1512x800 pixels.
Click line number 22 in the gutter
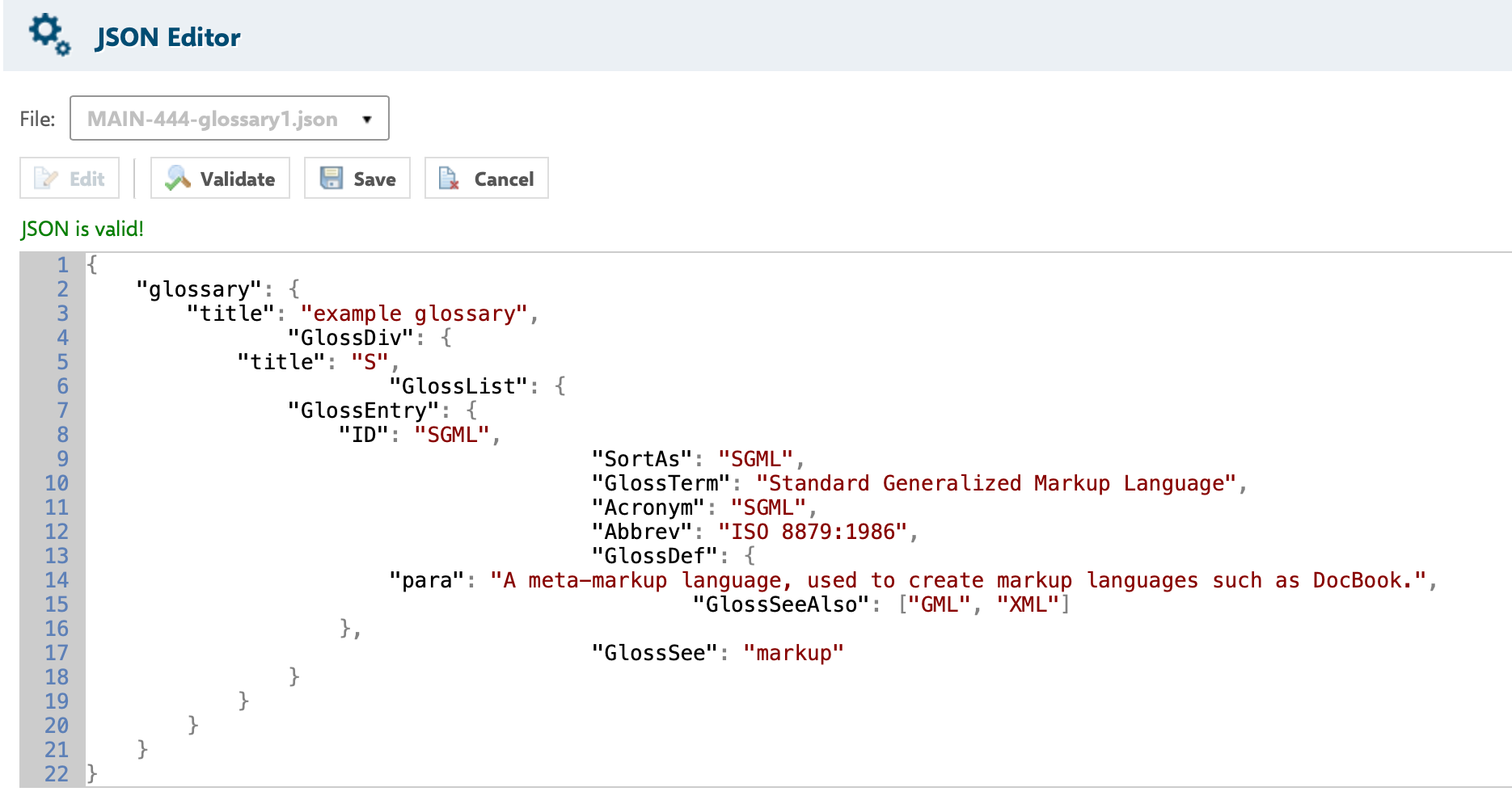(x=57, y=774)
